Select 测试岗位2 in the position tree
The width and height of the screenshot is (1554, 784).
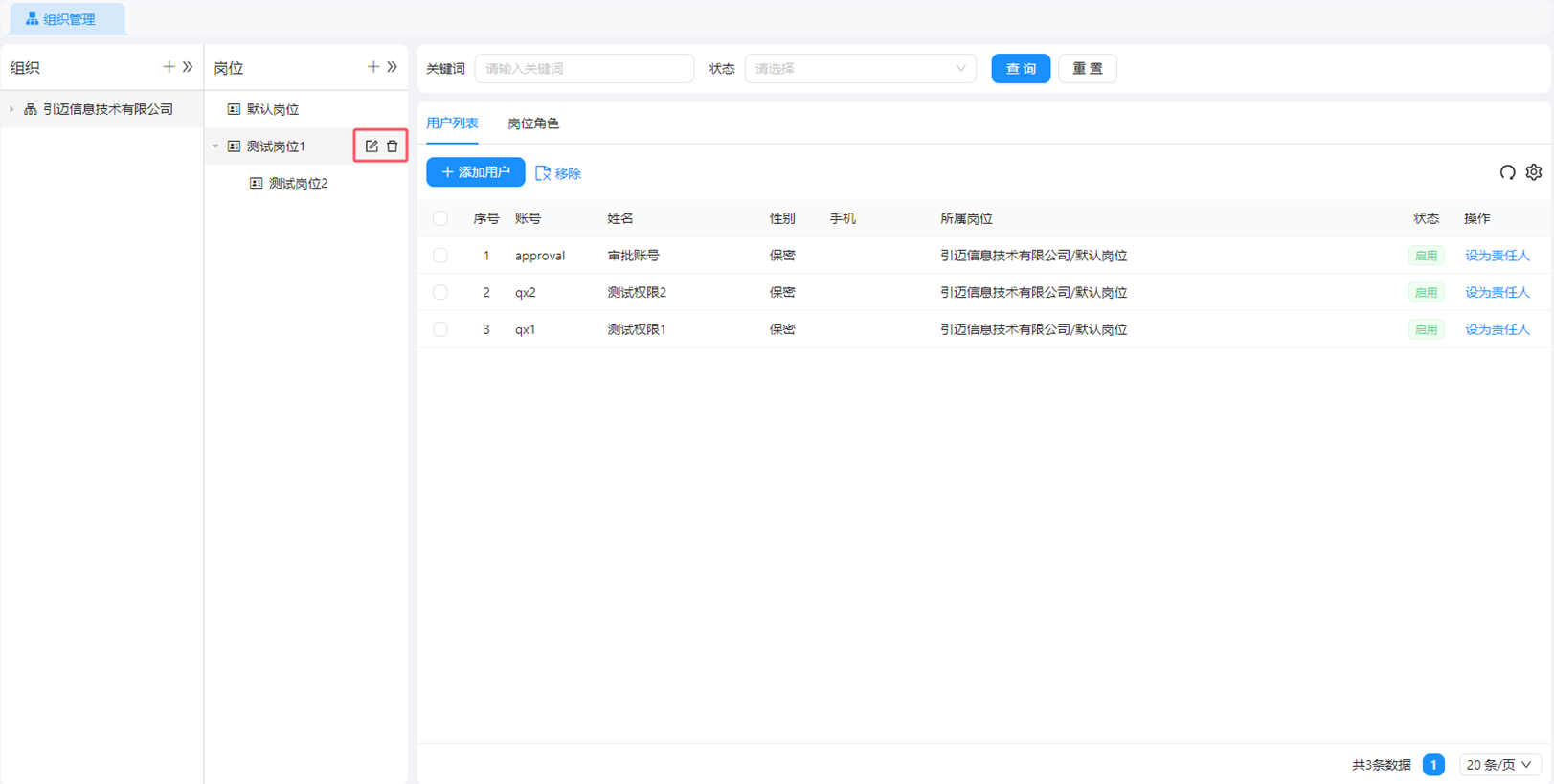[298, 184]
